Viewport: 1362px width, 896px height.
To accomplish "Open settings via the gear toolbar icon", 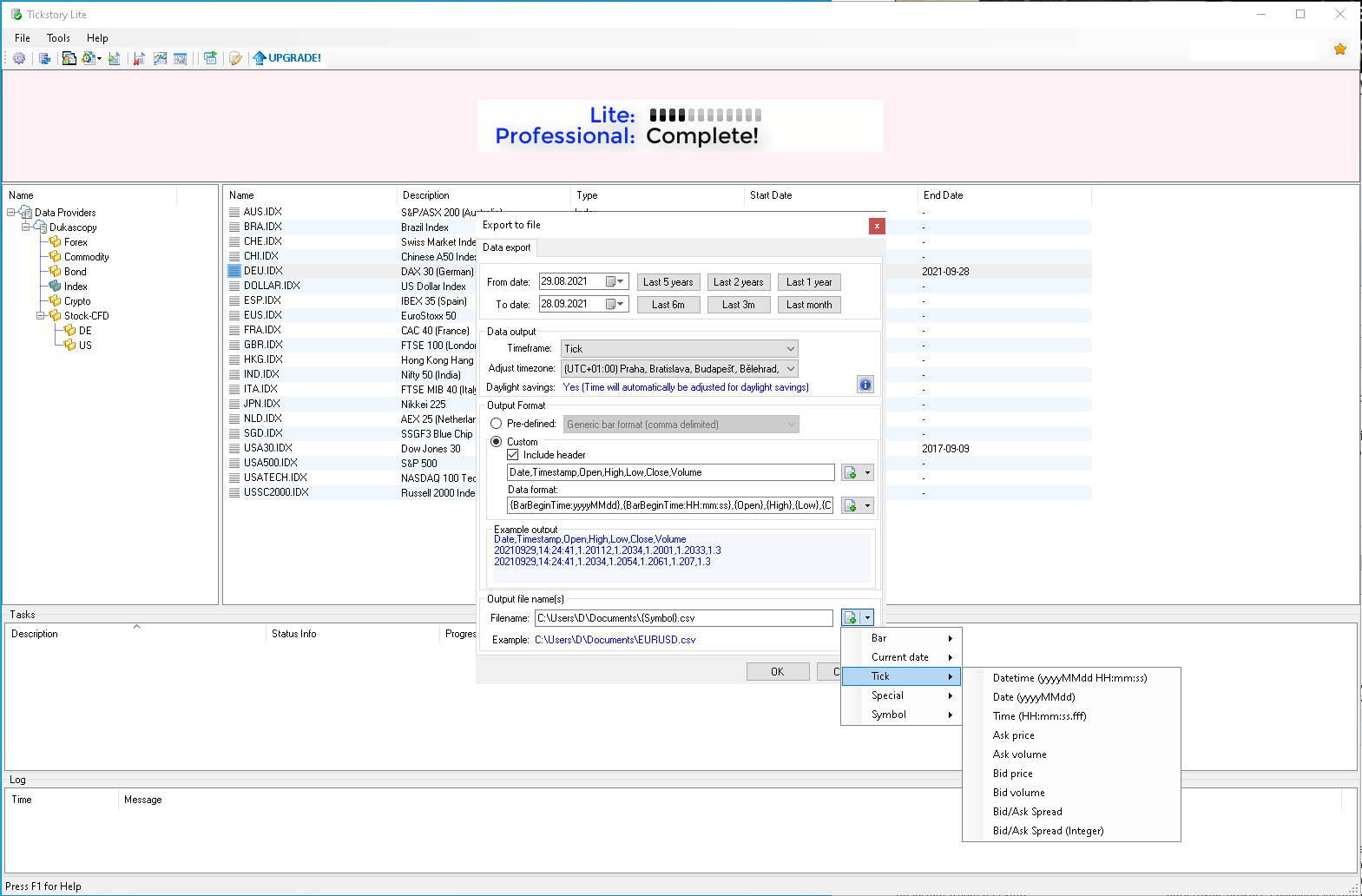I will [x=19, y=58].
